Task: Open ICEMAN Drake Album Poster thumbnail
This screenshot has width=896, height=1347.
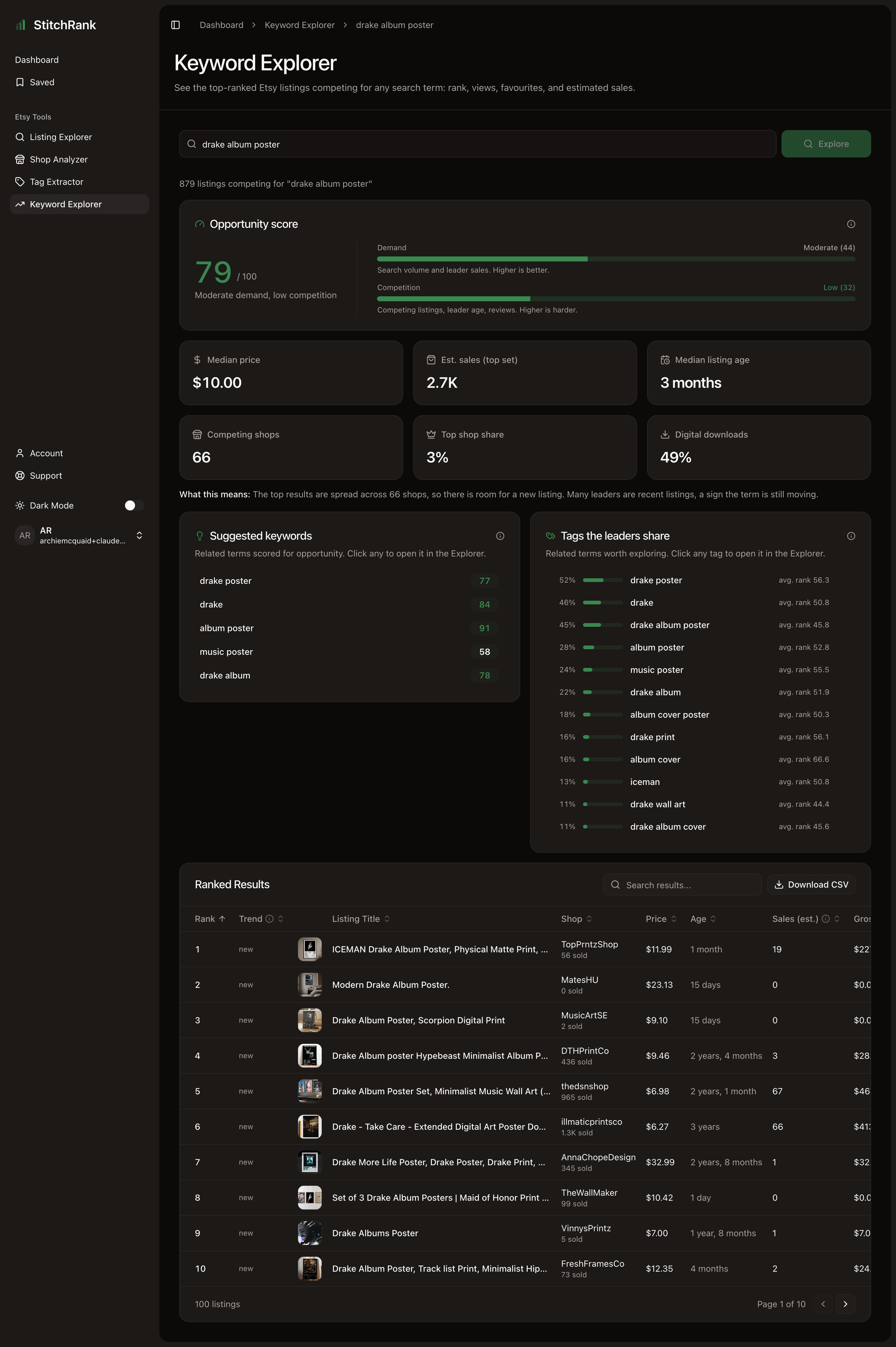Action: coord(310,949)
